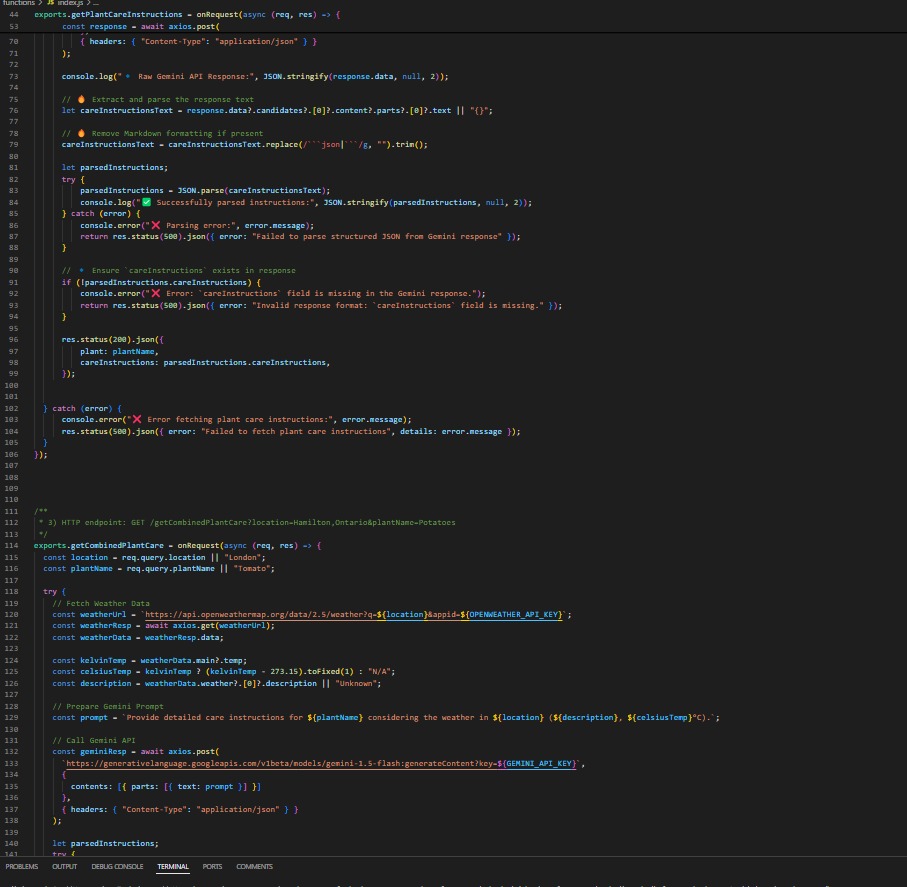Click 'weatherUrl' declaration on line 120
This screenshot has height=887, width=907.
tap(103, 614)
